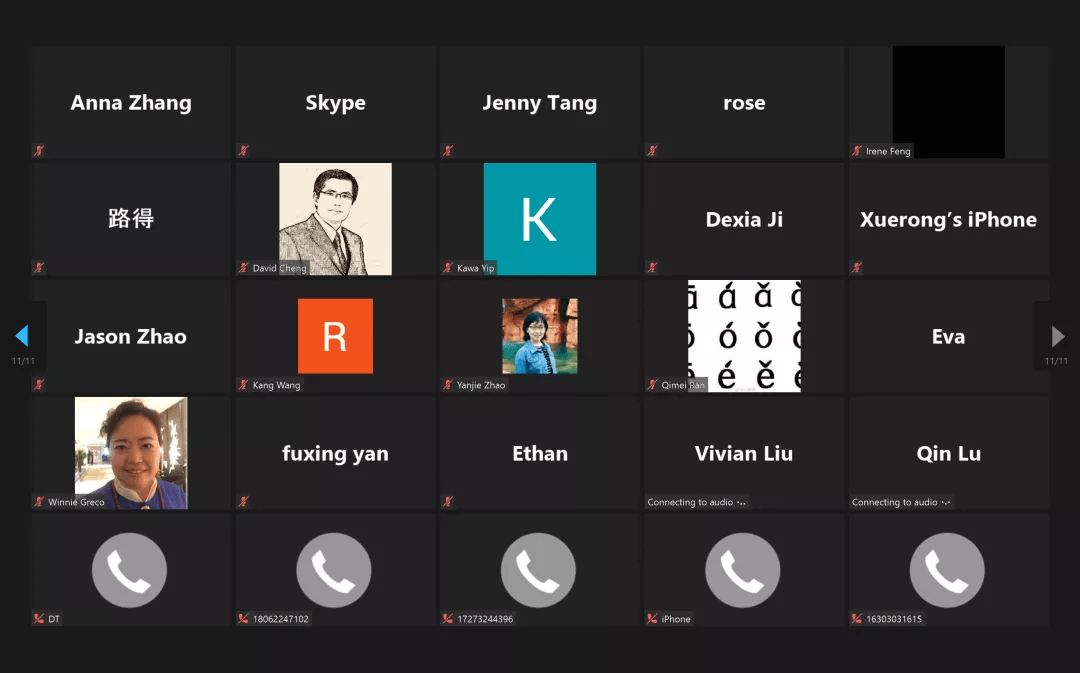
Task: Click muted phone icon beside 18062247102
Action: (243, 619)
